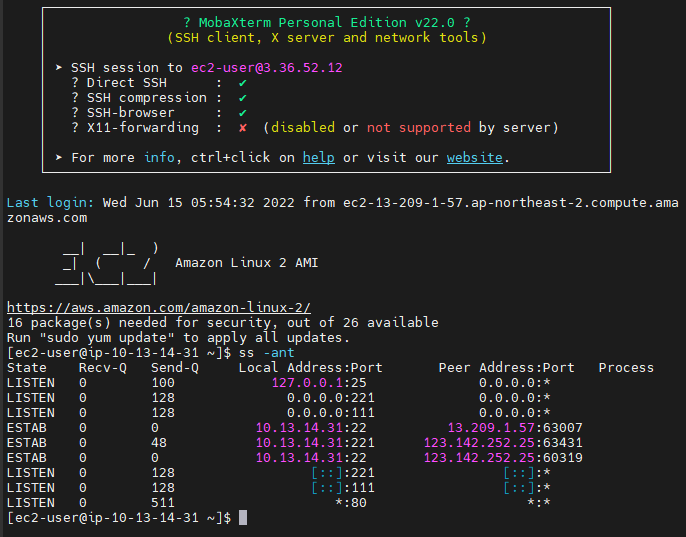The height and width of the screenshot is (537, 686).
Task: Click the 'ss -ant' command text
Action: tap(266, 353)
